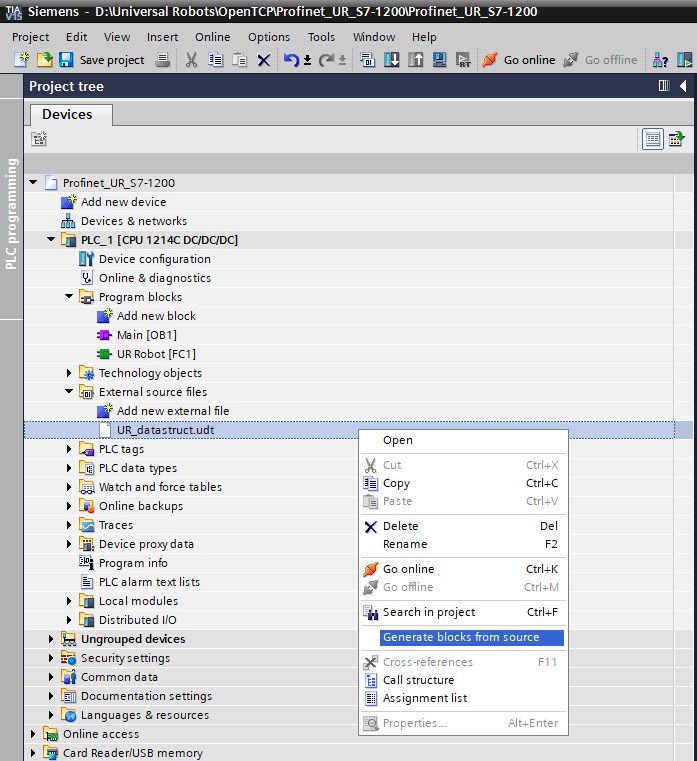Click the Cut scissors toolbar icon
The image size is (697, 761).
[191, 60]
